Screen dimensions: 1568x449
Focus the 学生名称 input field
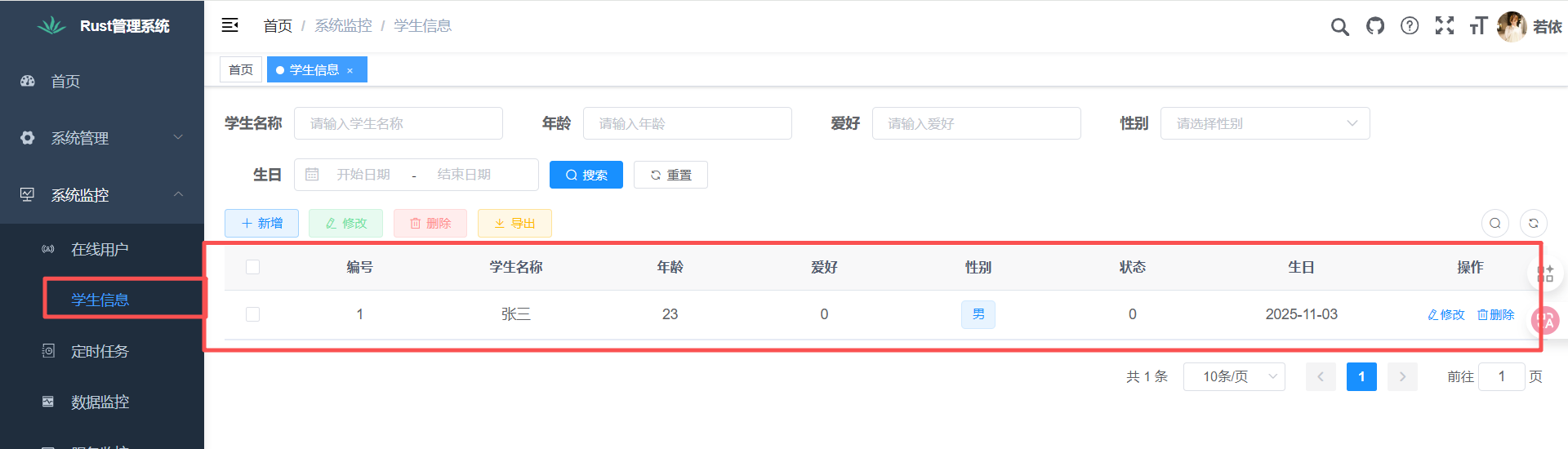[398, 123]
